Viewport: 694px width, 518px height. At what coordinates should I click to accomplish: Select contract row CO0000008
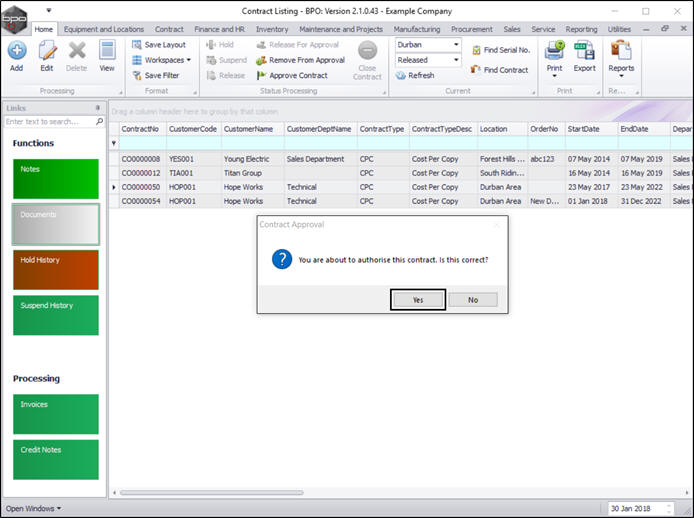pyautogui.click(x=401, y=159)
